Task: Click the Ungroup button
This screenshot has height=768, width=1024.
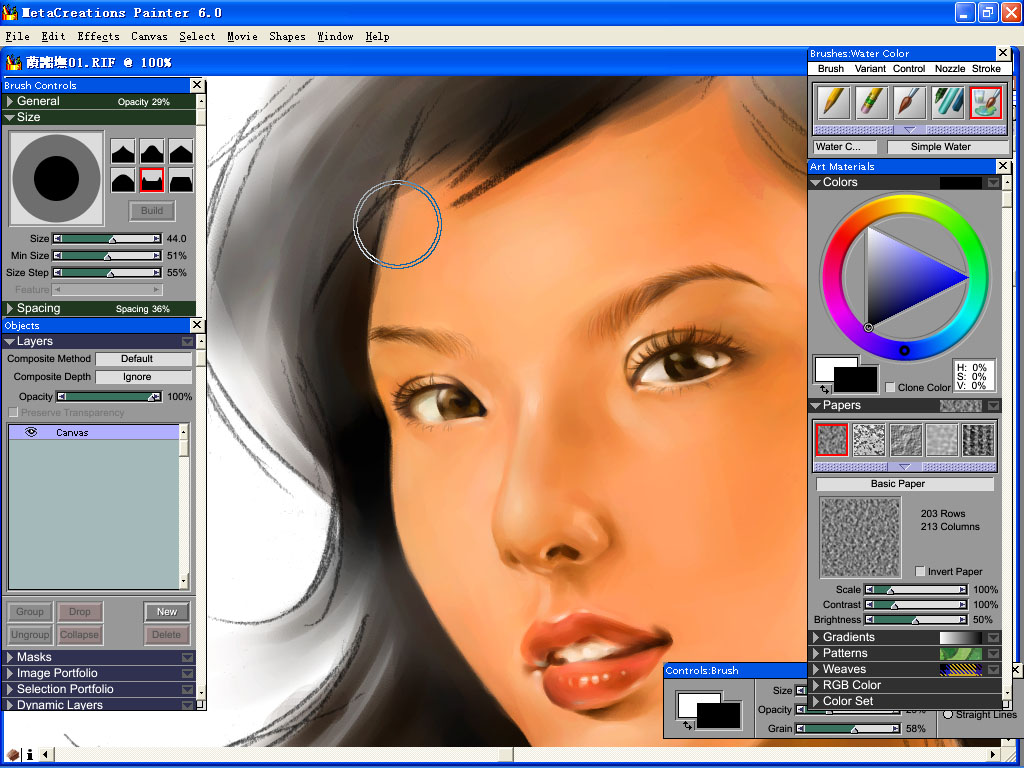Action: [x=29, y=635]
